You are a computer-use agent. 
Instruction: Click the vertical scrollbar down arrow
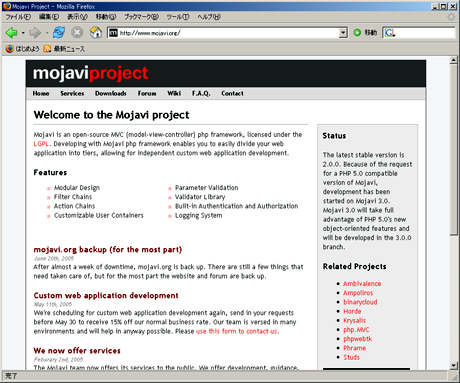(x=453, y=365)
